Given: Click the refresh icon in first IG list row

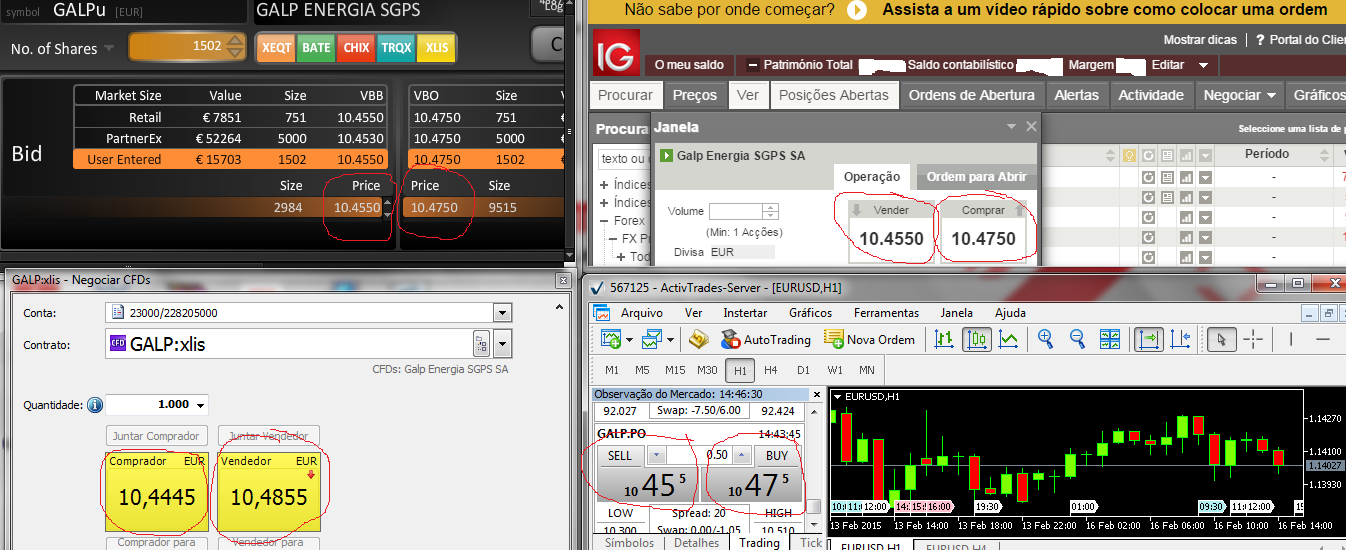Looking at the screenshot, I should coord(1149,177).
